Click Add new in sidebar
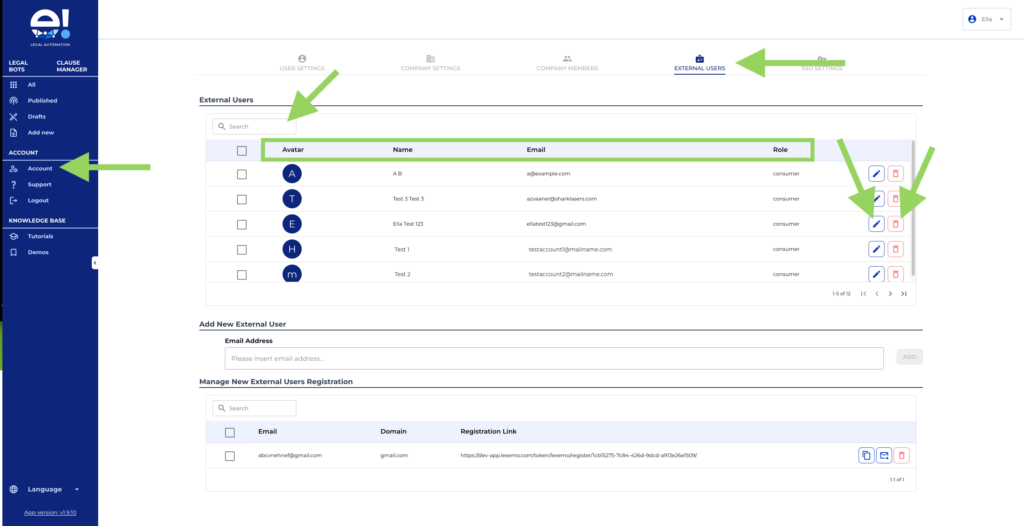1024x526 pixels. pyautogui.click(x=40, y=133)
